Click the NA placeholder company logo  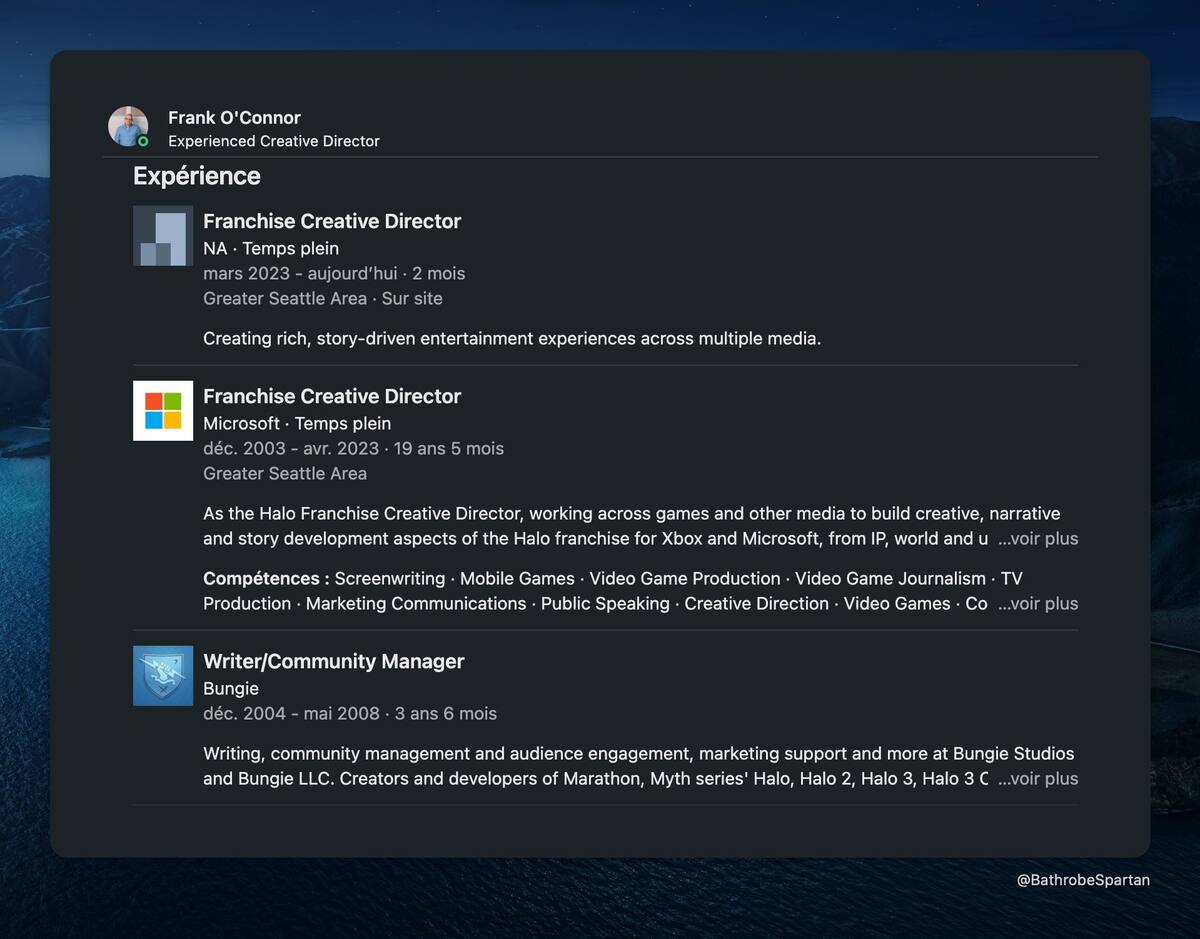point(163,235)
